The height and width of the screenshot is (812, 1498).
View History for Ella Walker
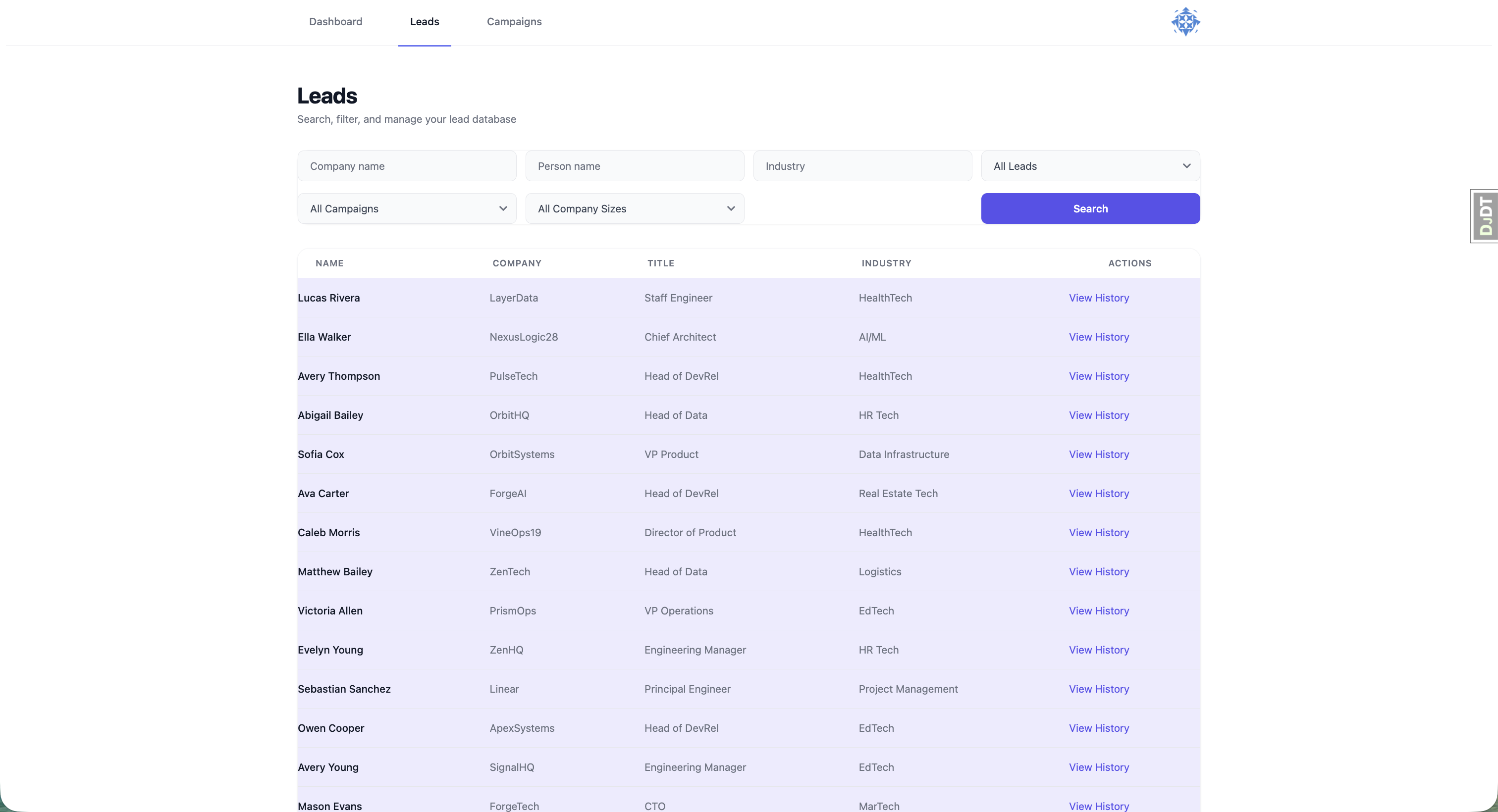[1099, 337]
